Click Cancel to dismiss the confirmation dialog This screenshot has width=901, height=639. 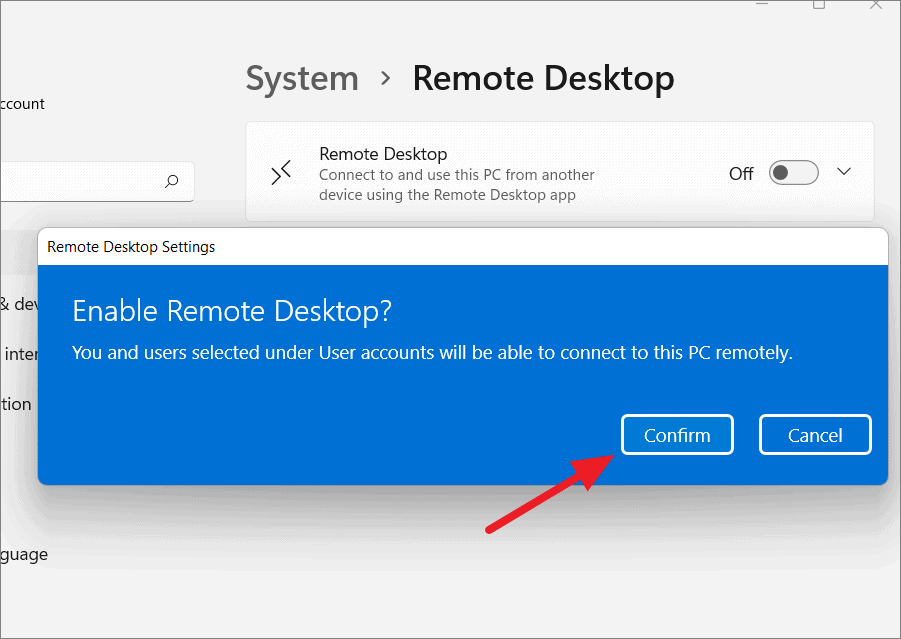click(815, 434)
